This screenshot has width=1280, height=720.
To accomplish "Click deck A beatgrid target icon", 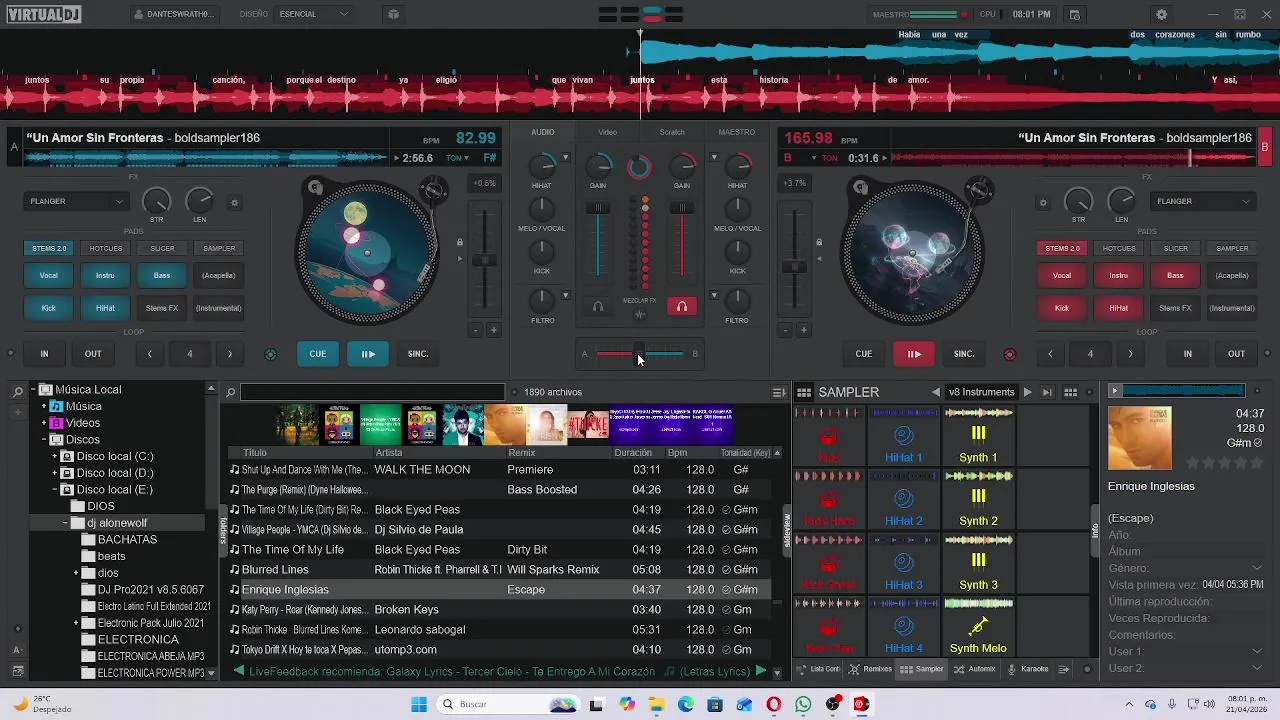I will [270, 354].
